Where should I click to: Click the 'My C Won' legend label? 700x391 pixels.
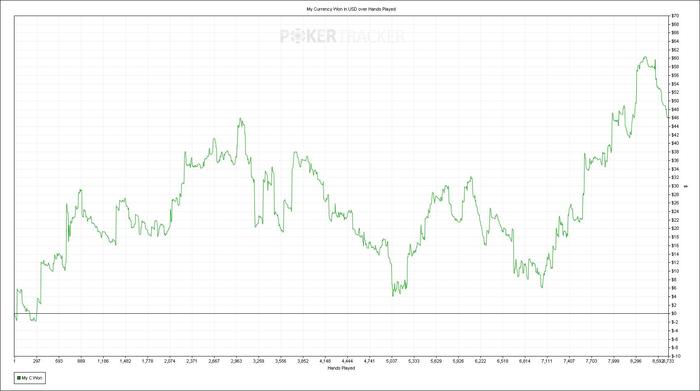pos(32,378)
